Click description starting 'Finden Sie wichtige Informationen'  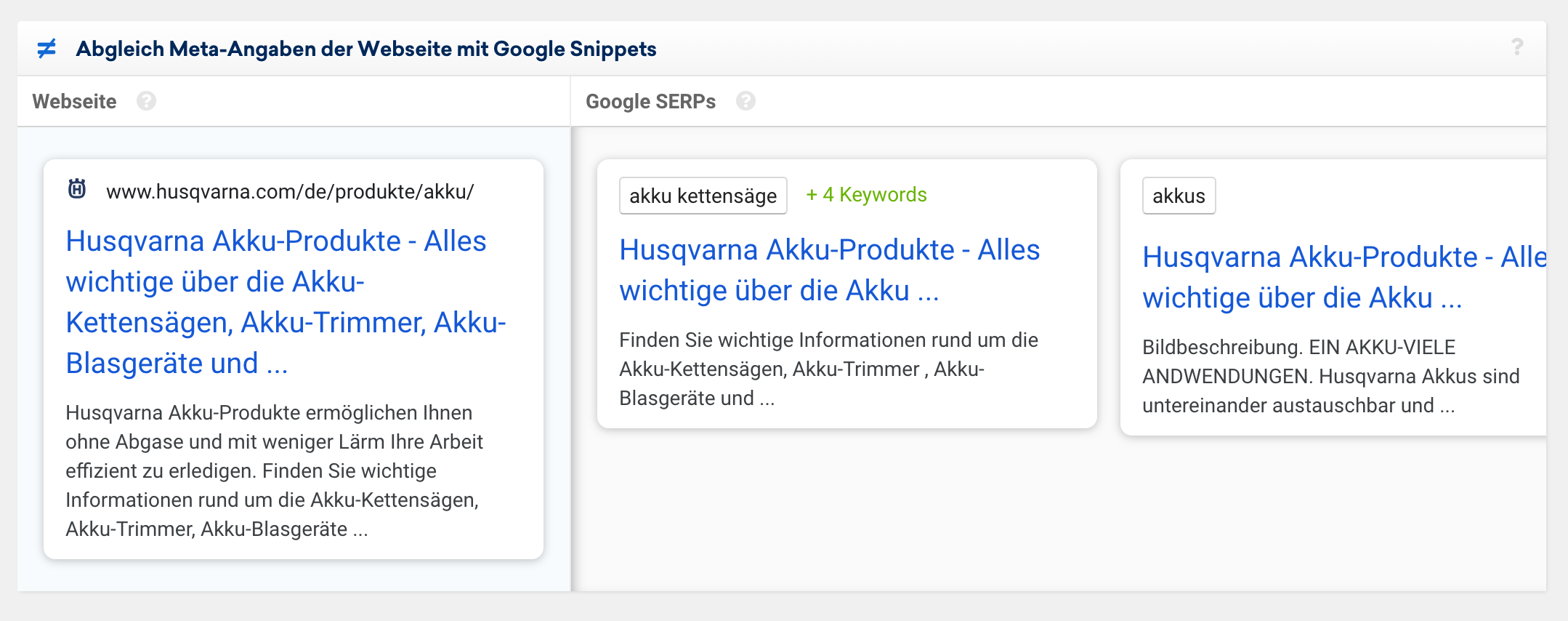828,369
